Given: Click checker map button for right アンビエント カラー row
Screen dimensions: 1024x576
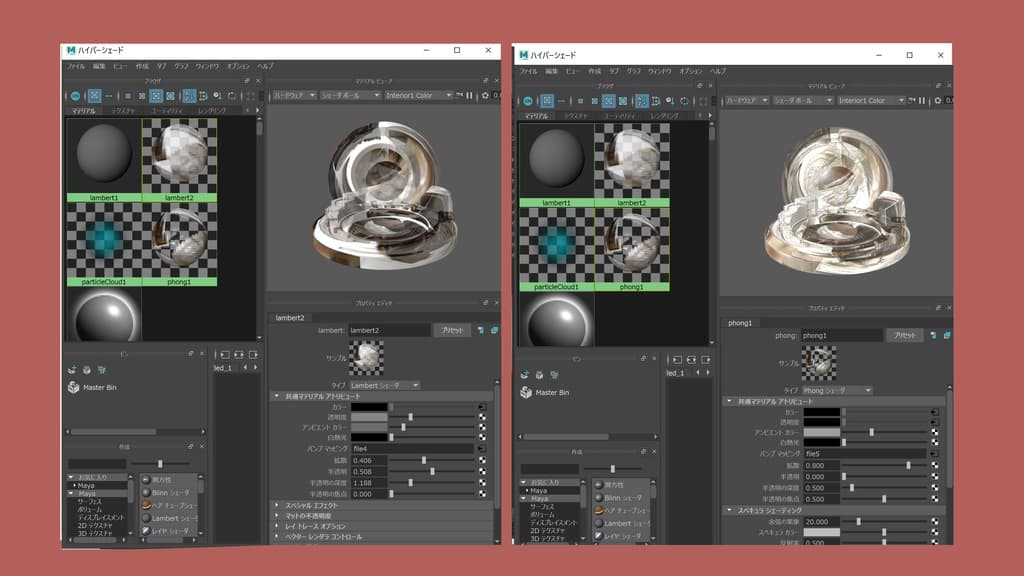Looking at the screenshot, I should [x=935, y=432].
